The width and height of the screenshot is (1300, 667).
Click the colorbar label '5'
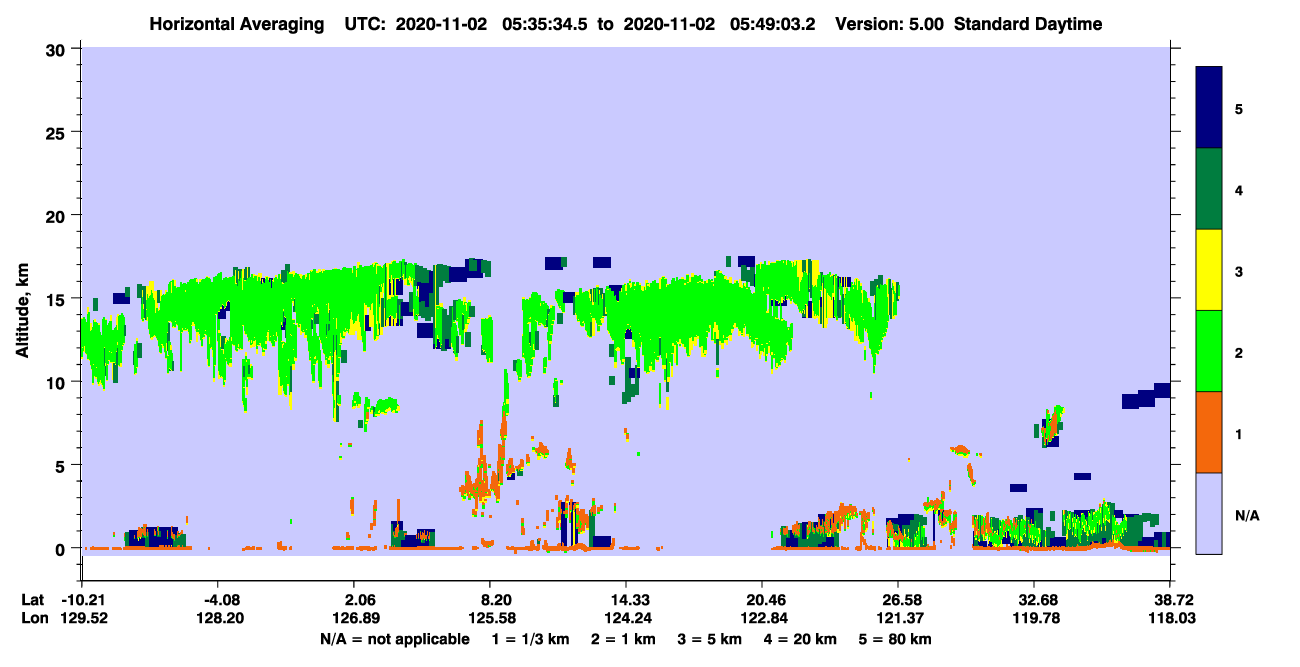[x=1239, y=108]
